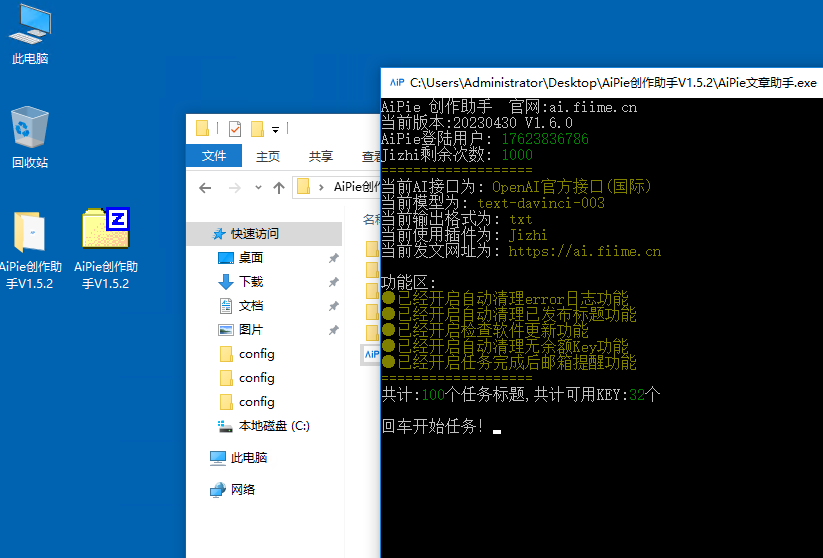Viewport: 823px width, 558px height.
Task: Open 文档 in the navigation pane
Action: pos(250,306)
